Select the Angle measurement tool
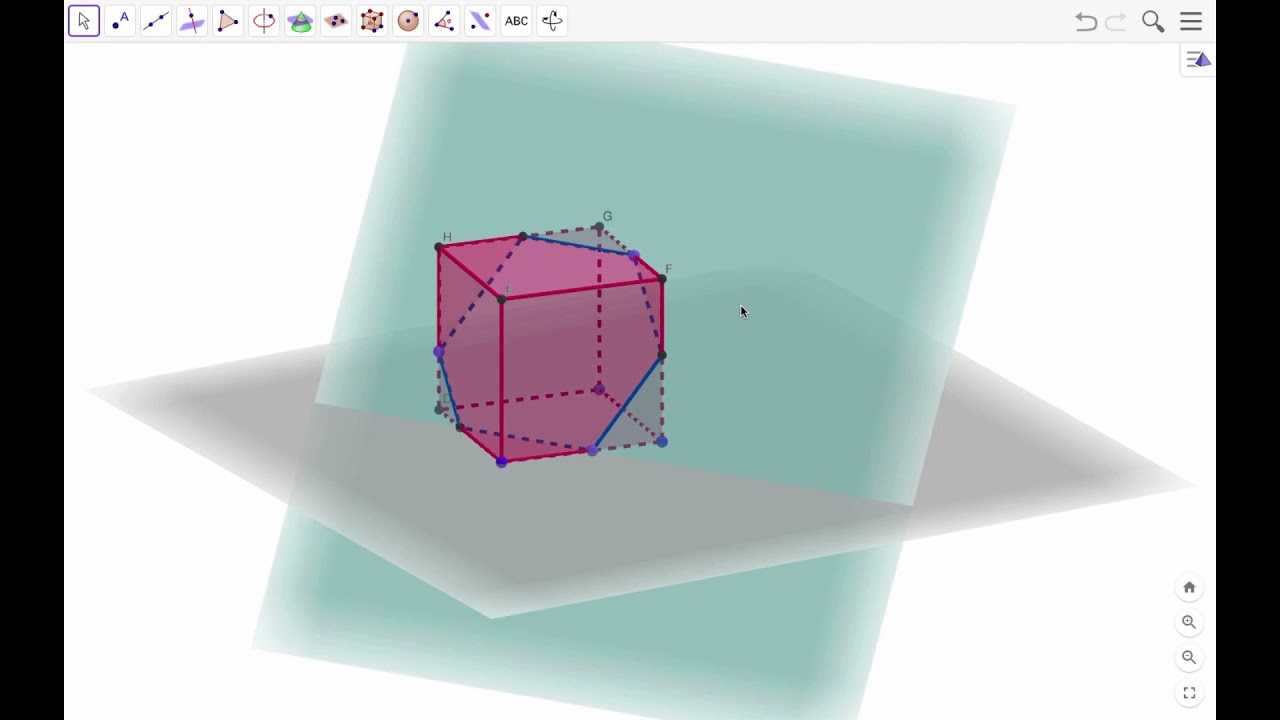 pyautogui.click(x=444, y=21)
